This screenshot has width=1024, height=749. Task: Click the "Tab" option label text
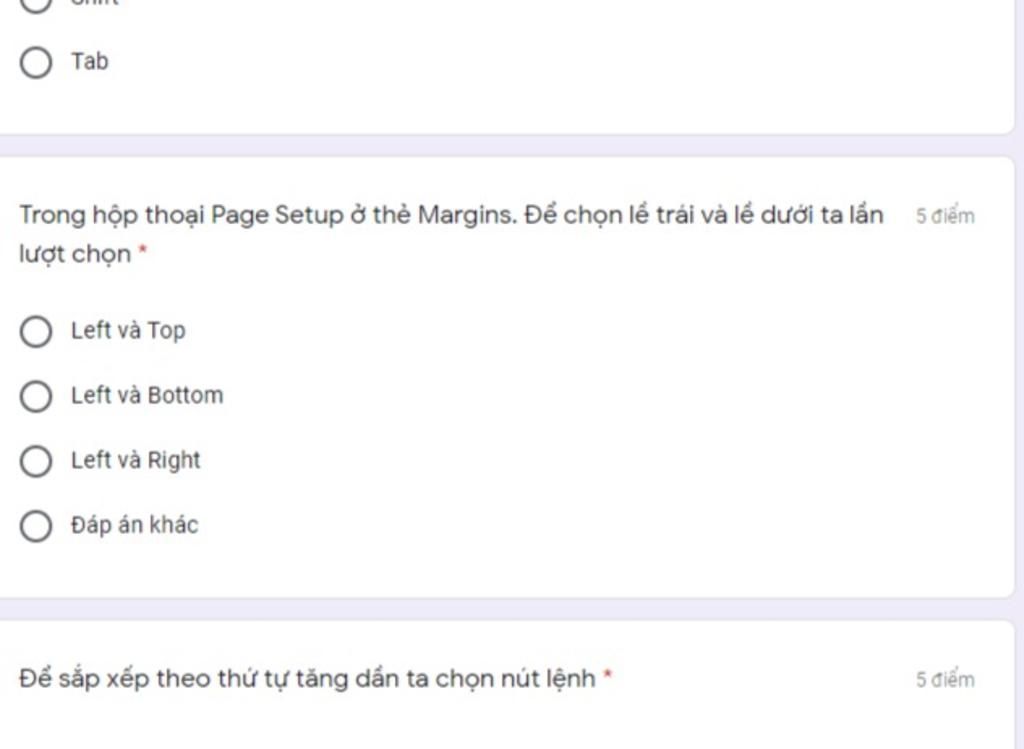point(89,62)
